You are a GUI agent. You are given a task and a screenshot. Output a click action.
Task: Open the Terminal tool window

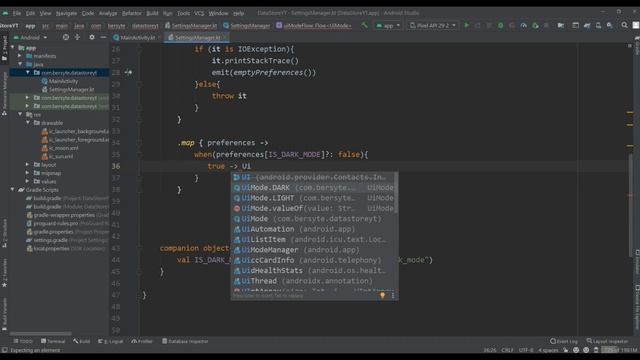tap(53, 341)
